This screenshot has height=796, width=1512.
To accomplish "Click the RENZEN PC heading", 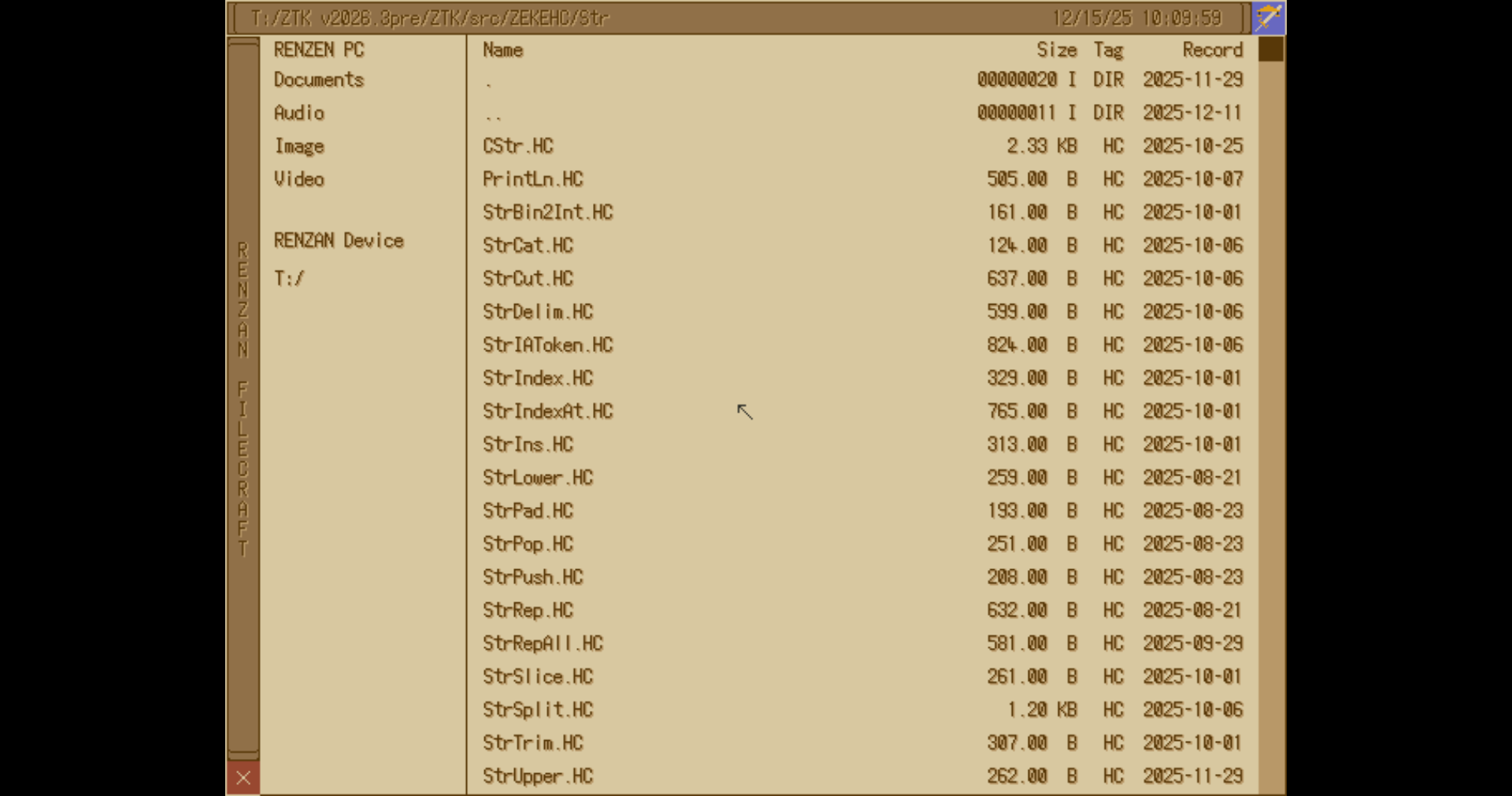I will (x=319, y=50).
